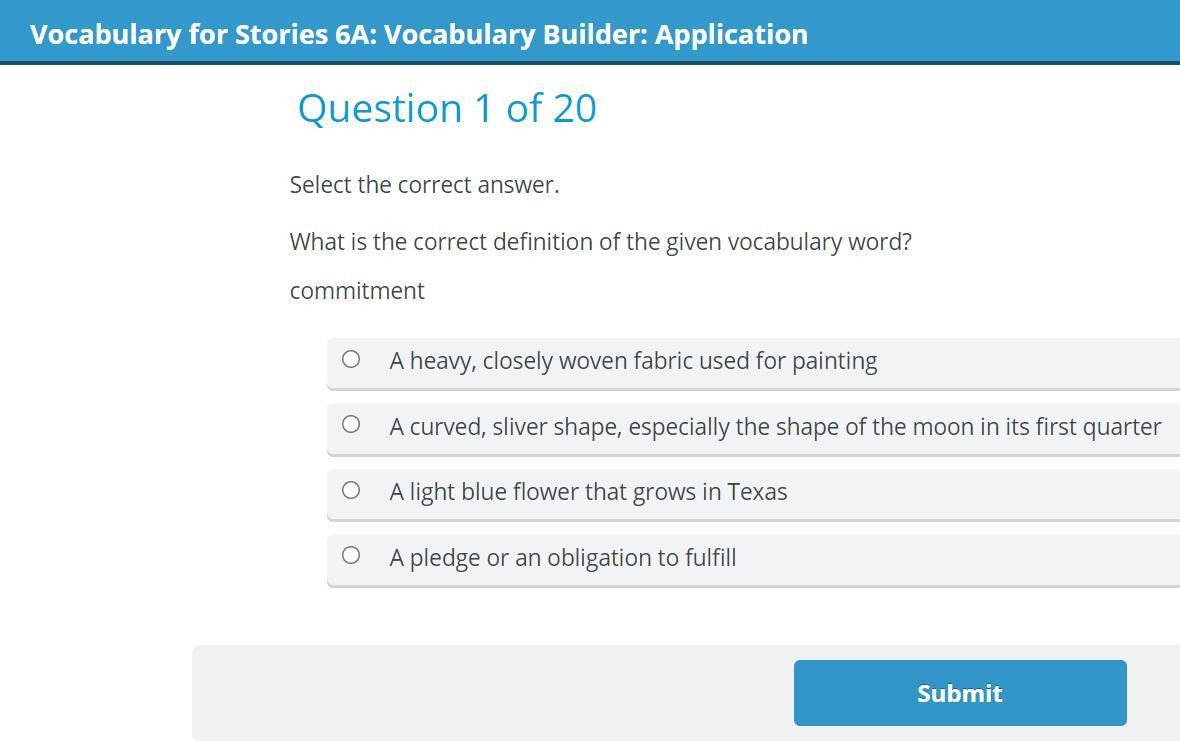Click the answer text 'A light blue flower that grows in Texas'
Screen dimensions: 1180x741
[588, 492]
